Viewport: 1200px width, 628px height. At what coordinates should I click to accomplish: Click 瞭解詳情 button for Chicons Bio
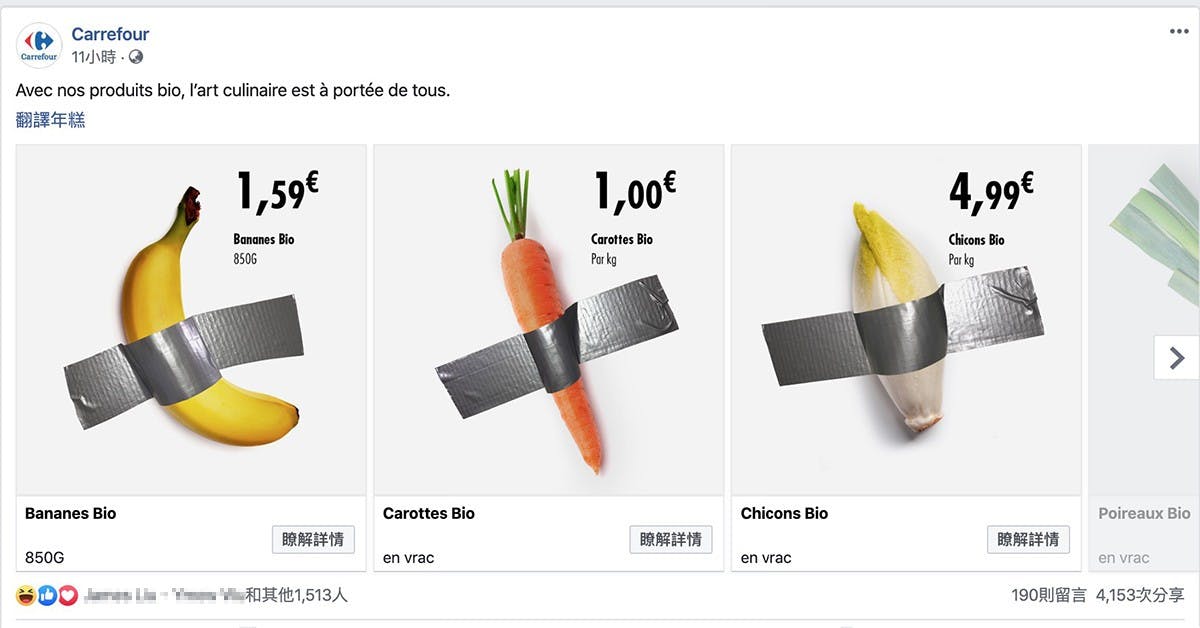coord(1028,539)
